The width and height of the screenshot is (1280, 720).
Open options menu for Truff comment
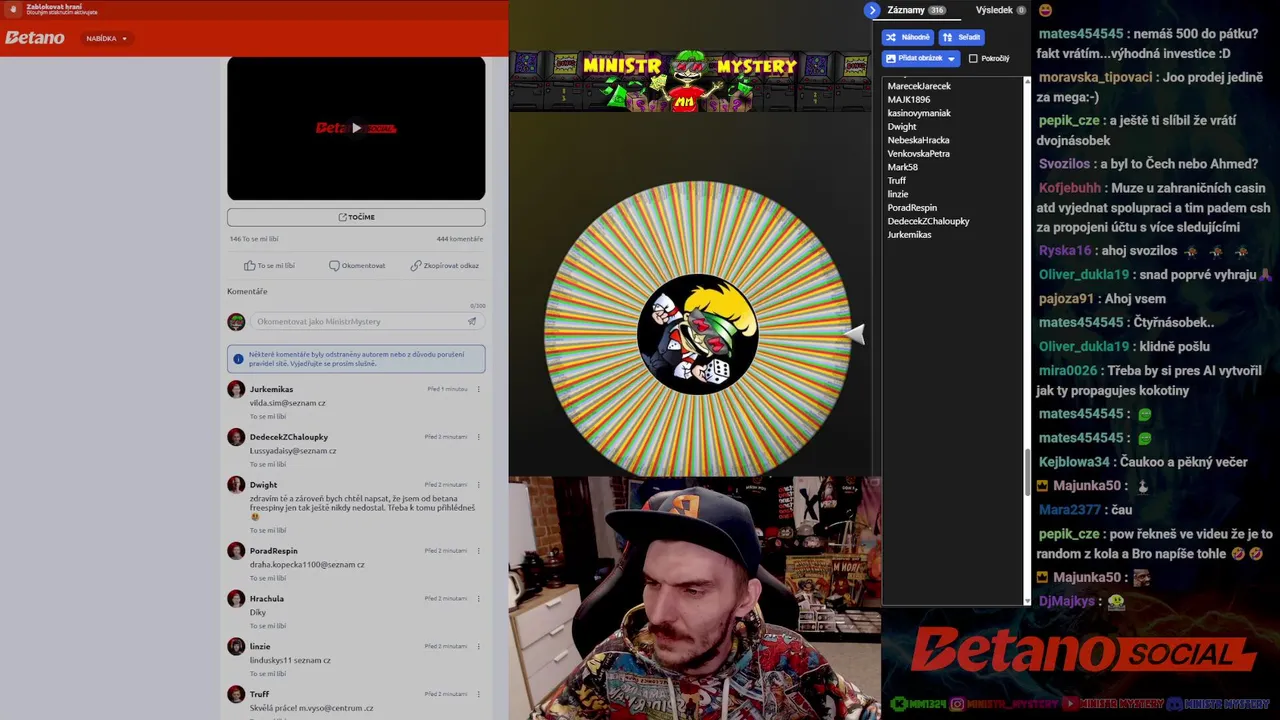coord(479,694)
